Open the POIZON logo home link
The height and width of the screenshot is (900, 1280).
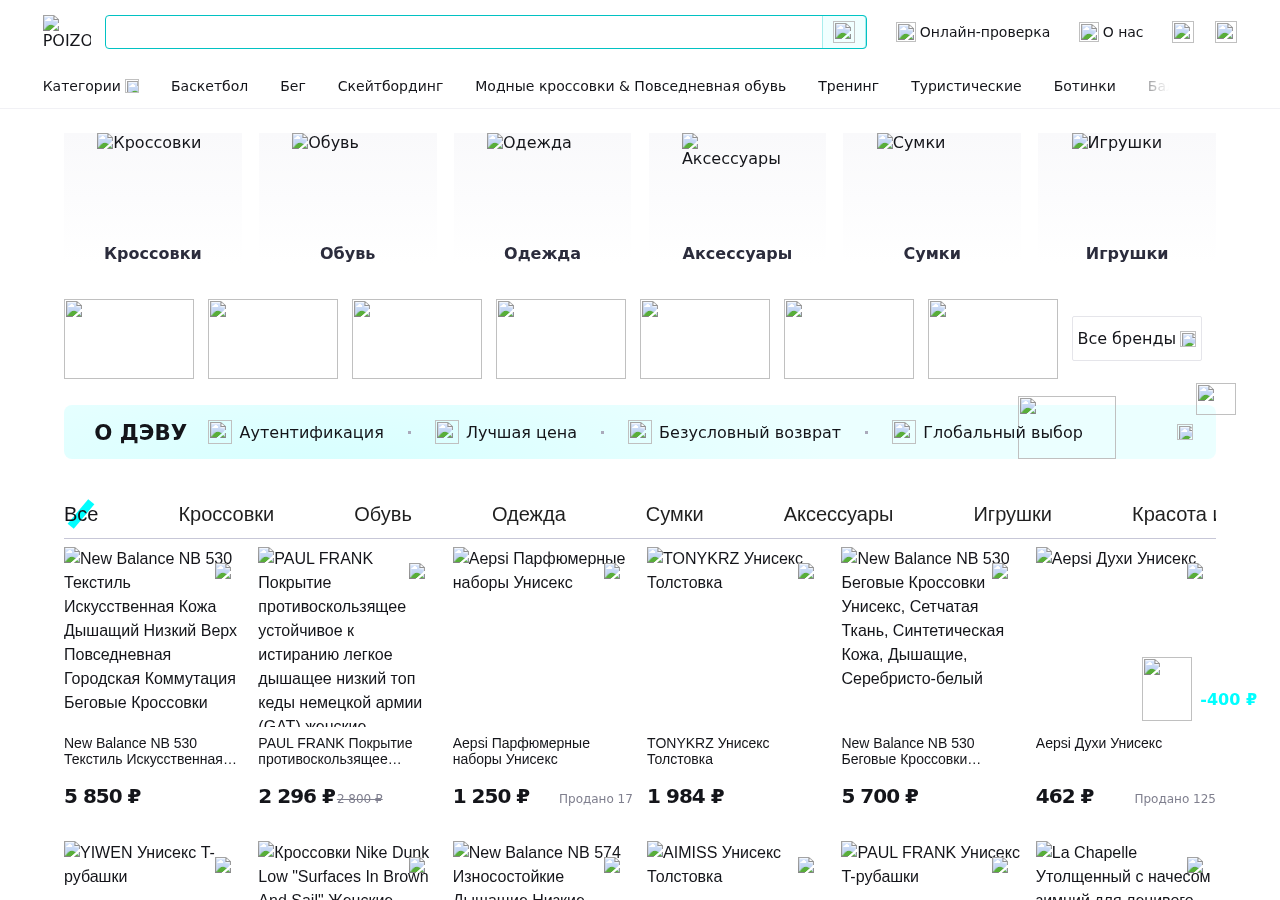click(67, 32)
